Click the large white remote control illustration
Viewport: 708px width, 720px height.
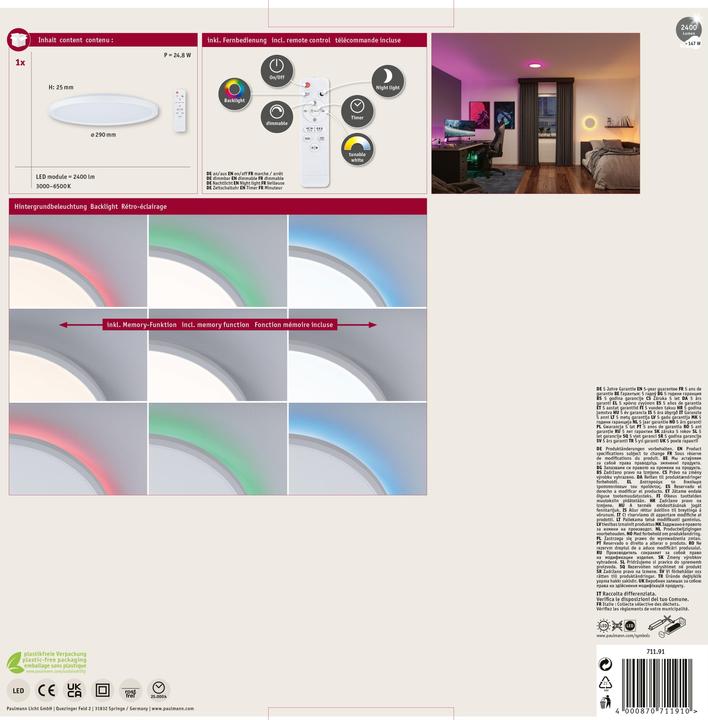[315, 133]
